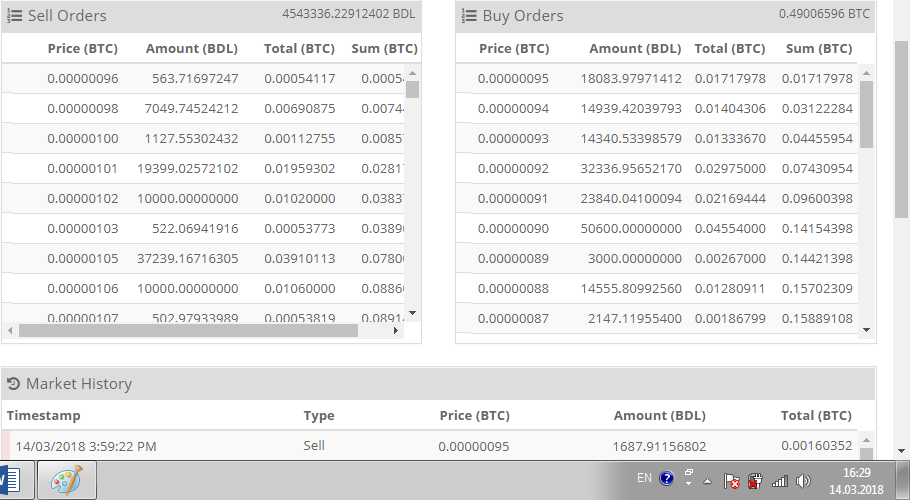Click the power plug tray icon

pyautogui.click(x=756, y=481)
